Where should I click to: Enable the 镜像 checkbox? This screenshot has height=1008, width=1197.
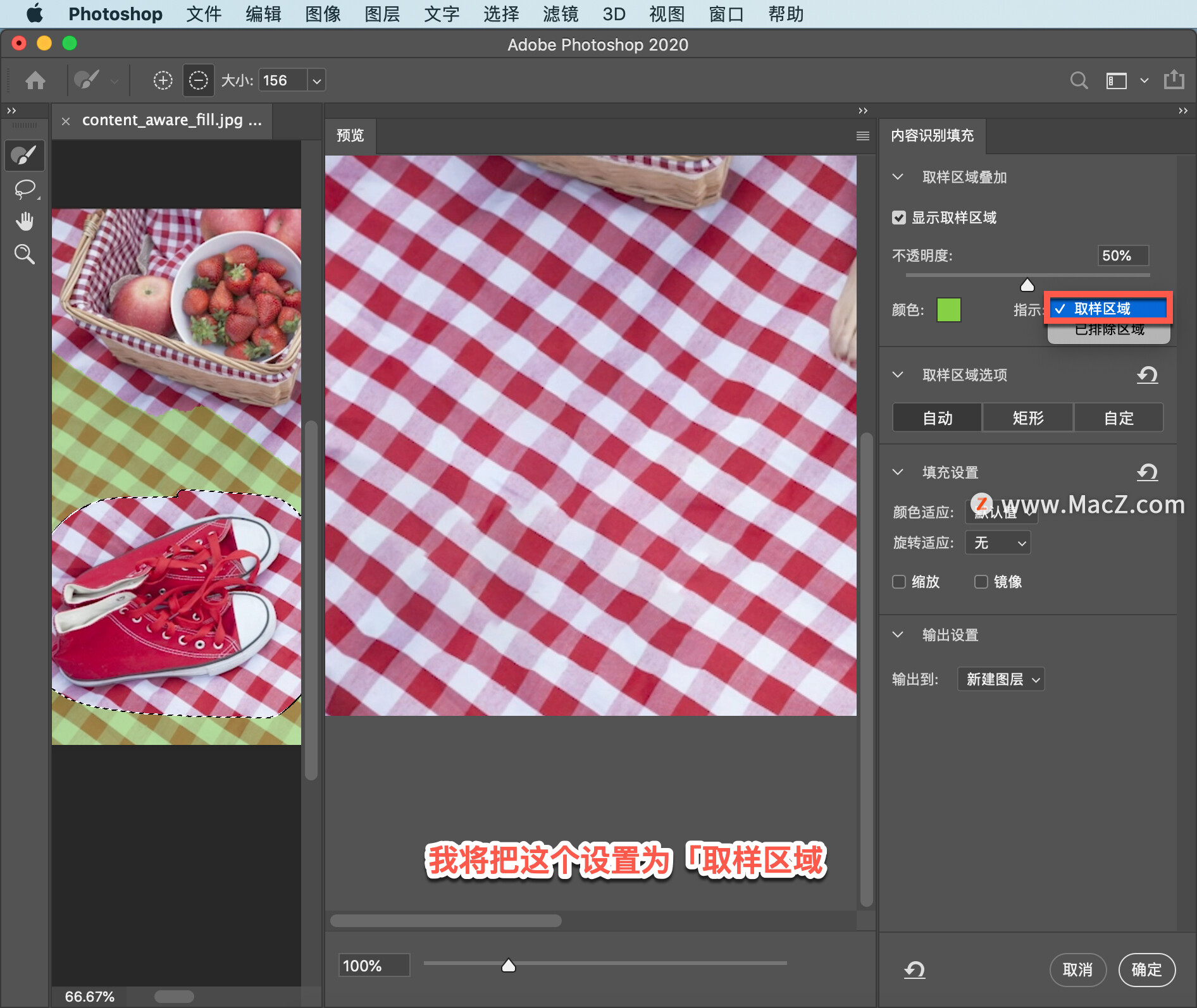(x=981, y=582)
